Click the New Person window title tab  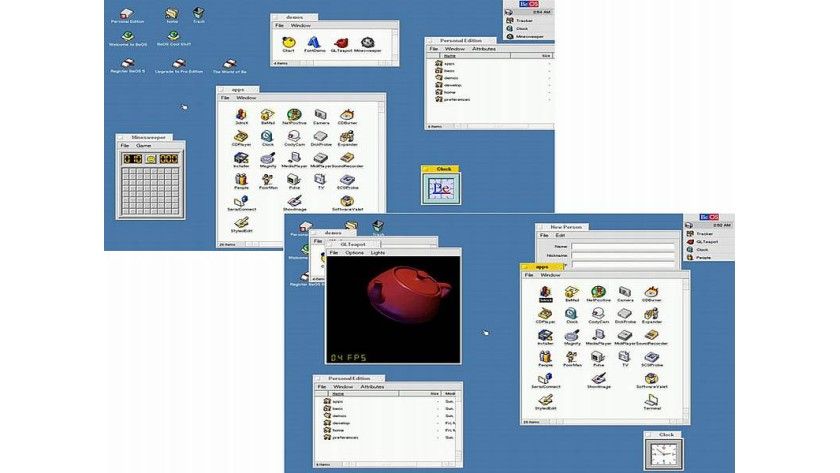pos(561,227)
